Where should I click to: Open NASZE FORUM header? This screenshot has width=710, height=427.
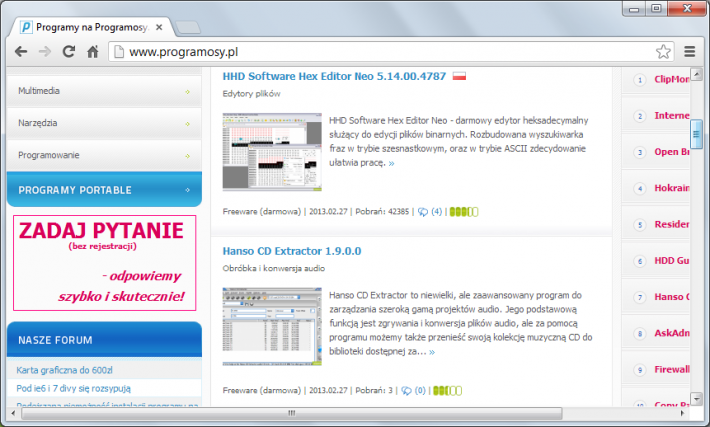click(104, 340)
